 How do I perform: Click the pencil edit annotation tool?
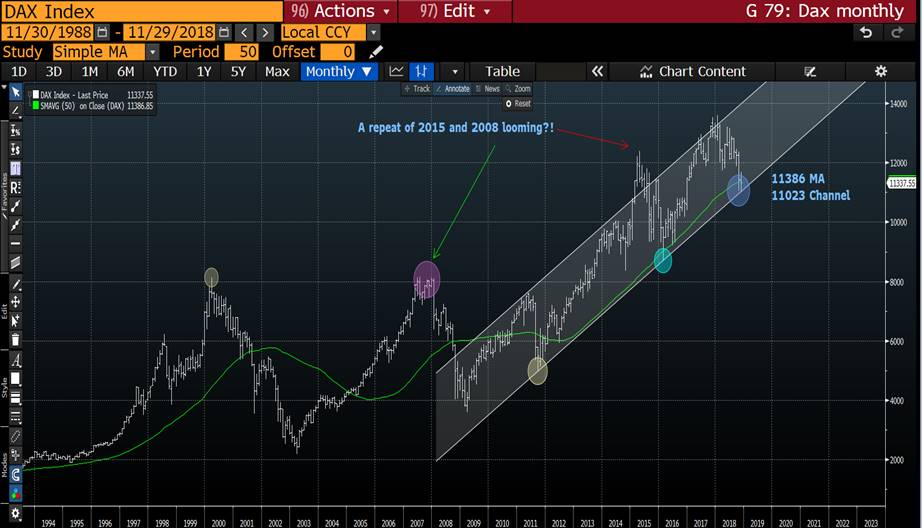tap(15, 284)
